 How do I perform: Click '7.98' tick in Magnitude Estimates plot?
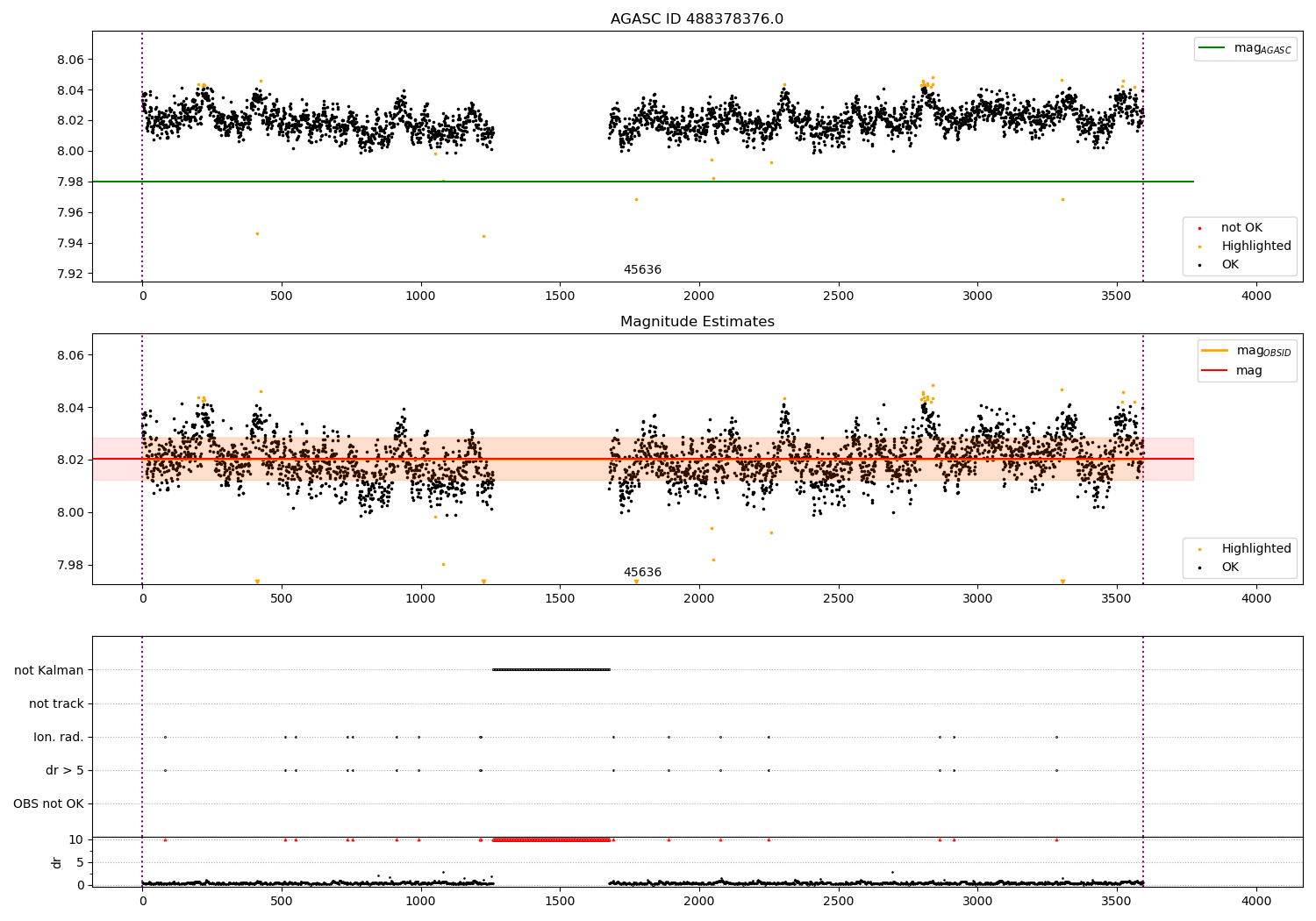point(70,565)
